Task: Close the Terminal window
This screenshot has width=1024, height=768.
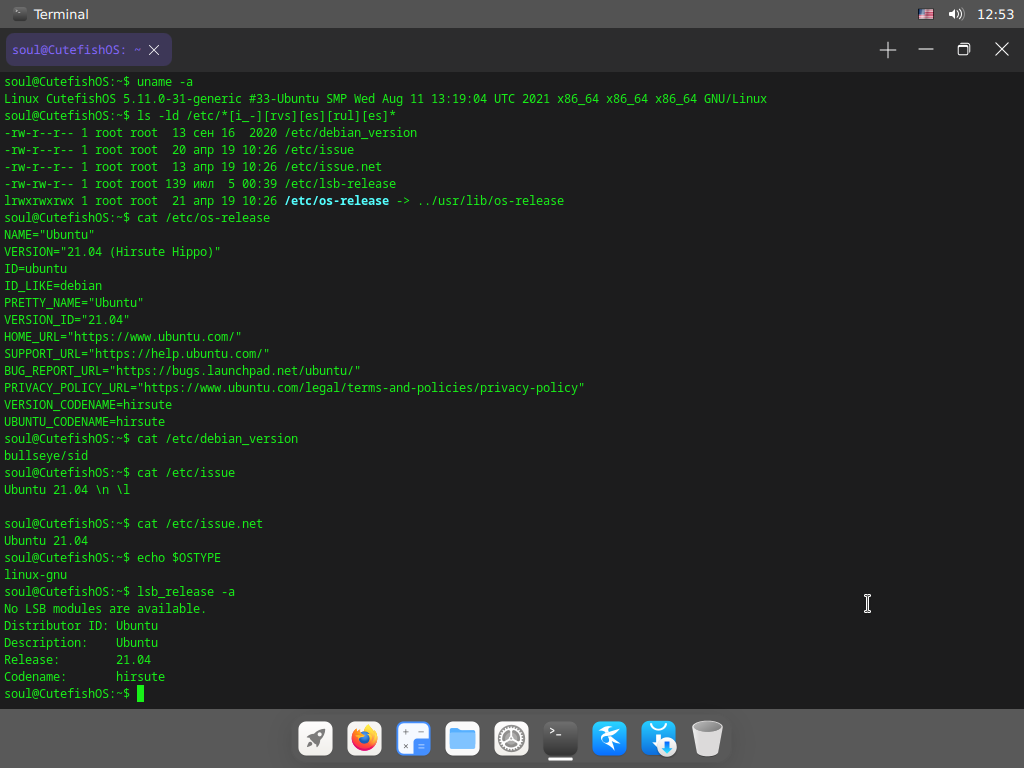Action: (1002, 50)
